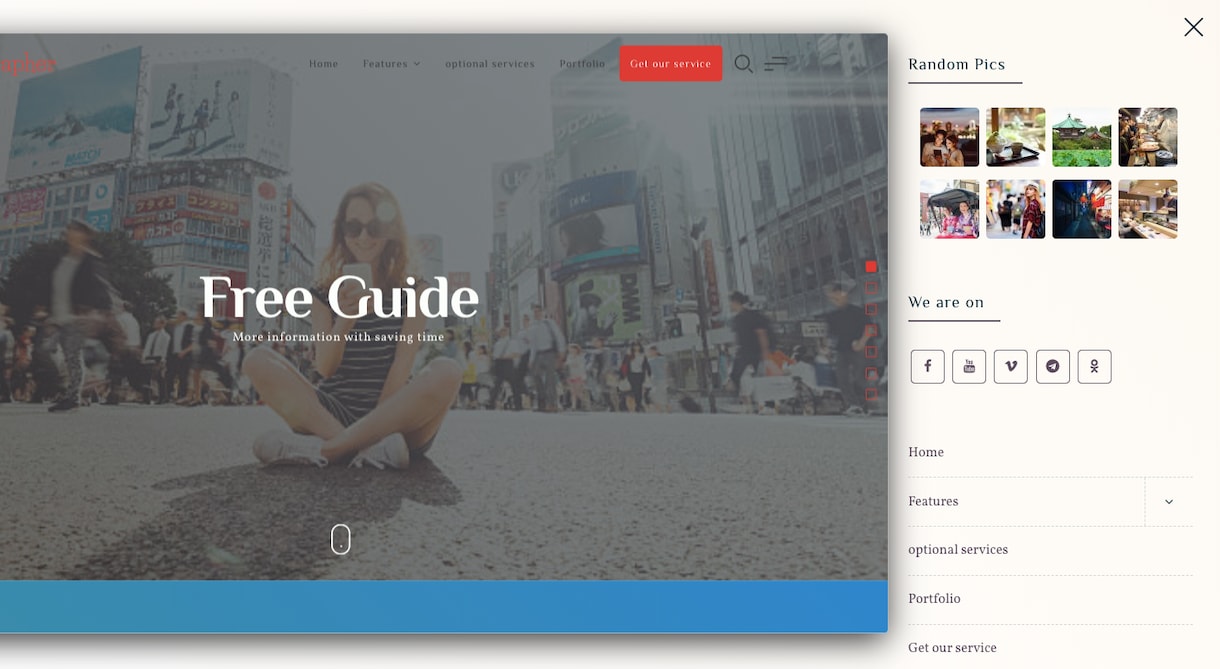Viewport: 1220px width, 669px height.
Task: Close the side panel with the X icon
Action: (1193, 27)
